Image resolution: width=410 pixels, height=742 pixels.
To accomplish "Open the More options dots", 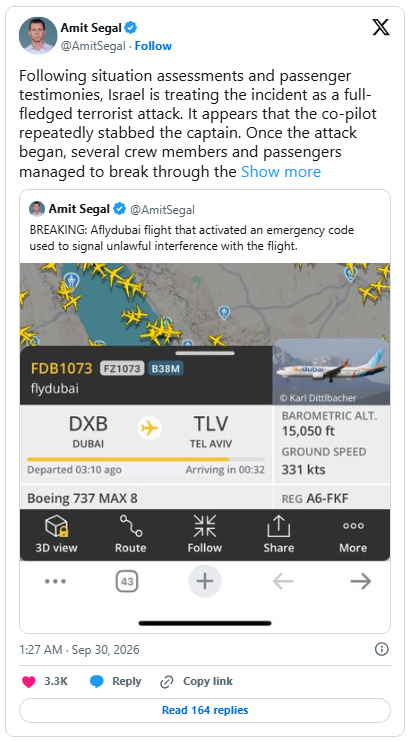I will (x=353, y=526).
